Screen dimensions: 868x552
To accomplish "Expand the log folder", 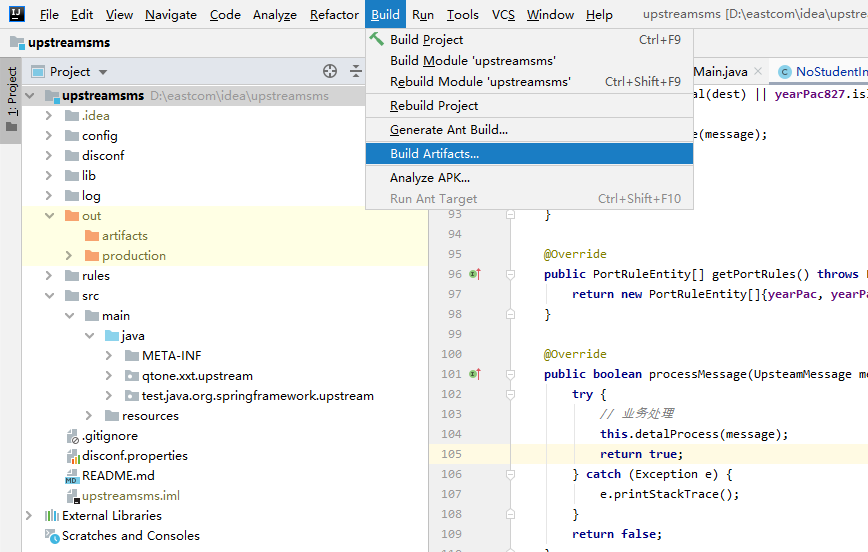I will pos(49,195).
